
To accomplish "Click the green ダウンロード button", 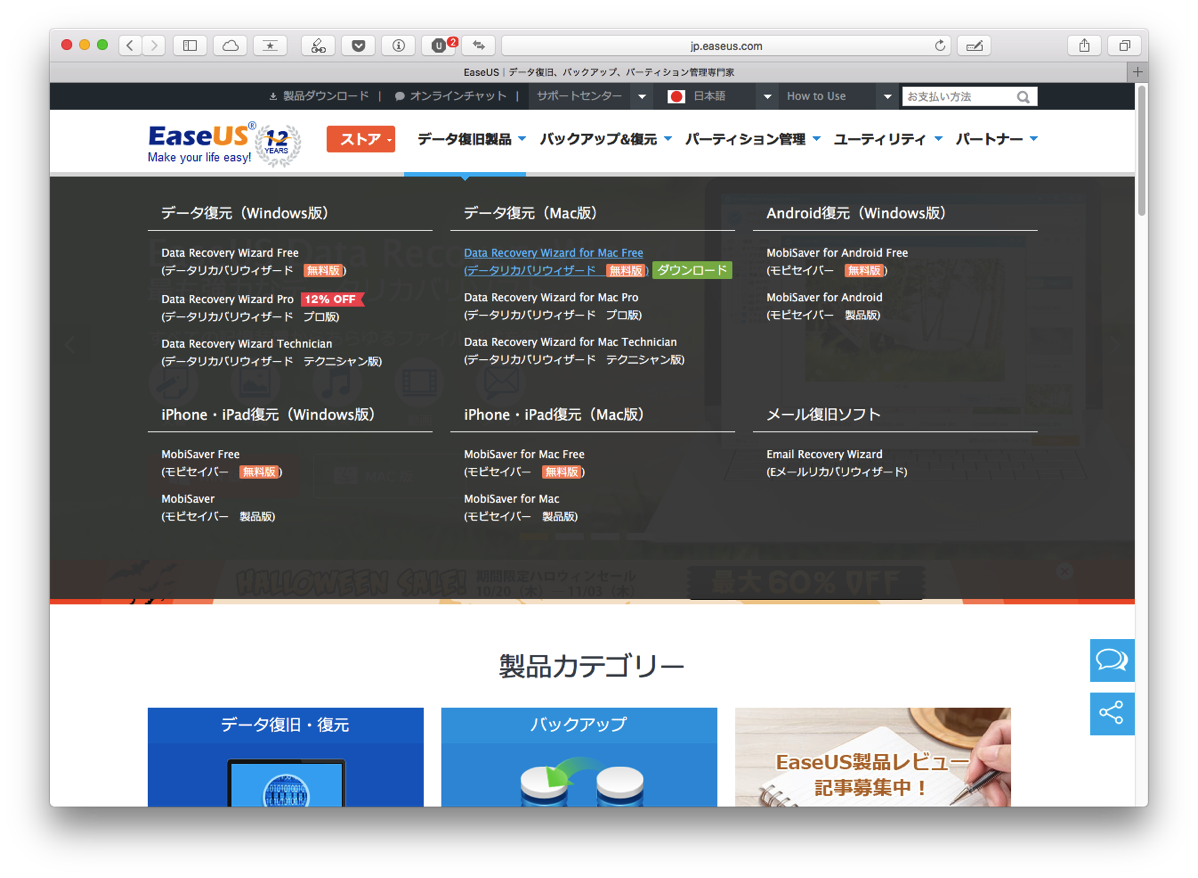I will [x=692, y=270].
